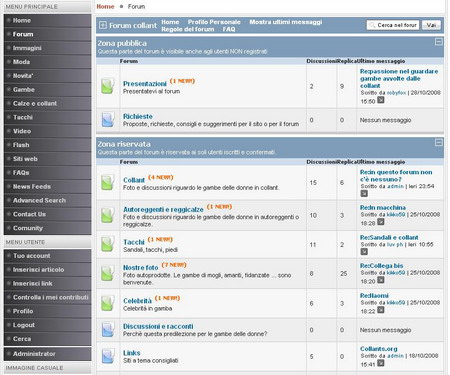Open the Collant forum link
This screenshot has height=375, width=450.
pos(134,180)
